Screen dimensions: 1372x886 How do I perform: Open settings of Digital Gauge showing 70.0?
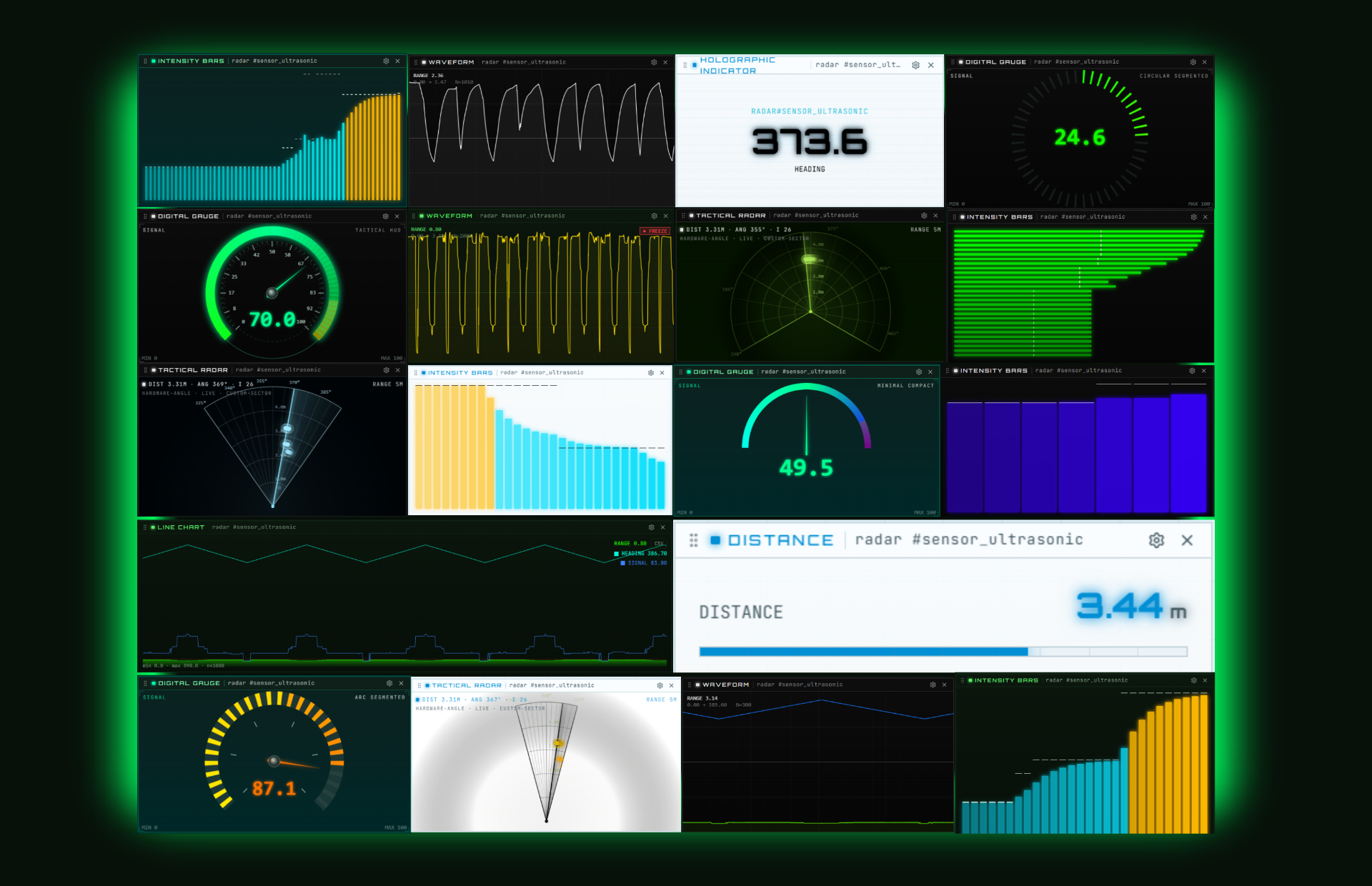[385, 216]
